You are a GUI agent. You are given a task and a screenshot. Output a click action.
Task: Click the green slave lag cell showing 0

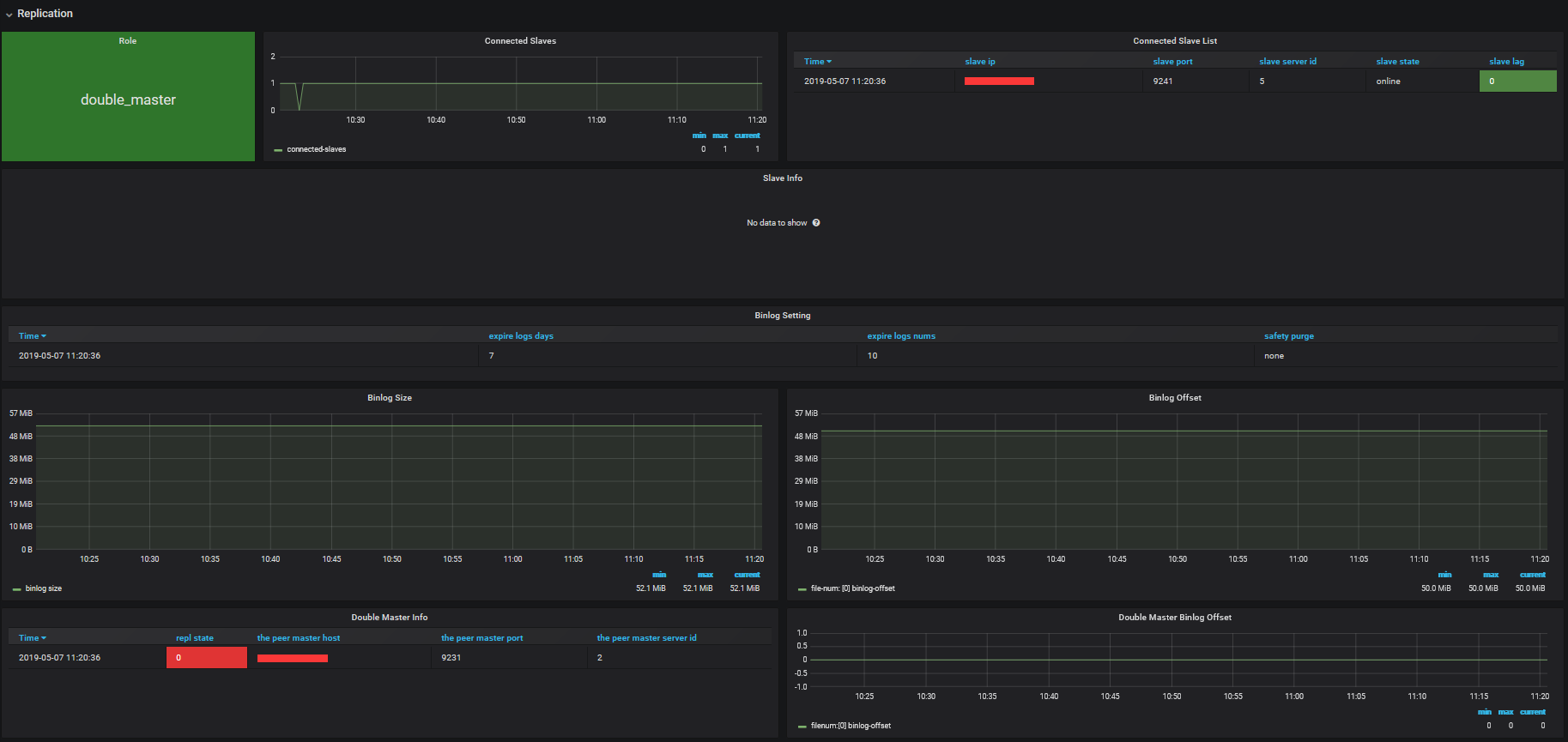tap(1517, 81)
